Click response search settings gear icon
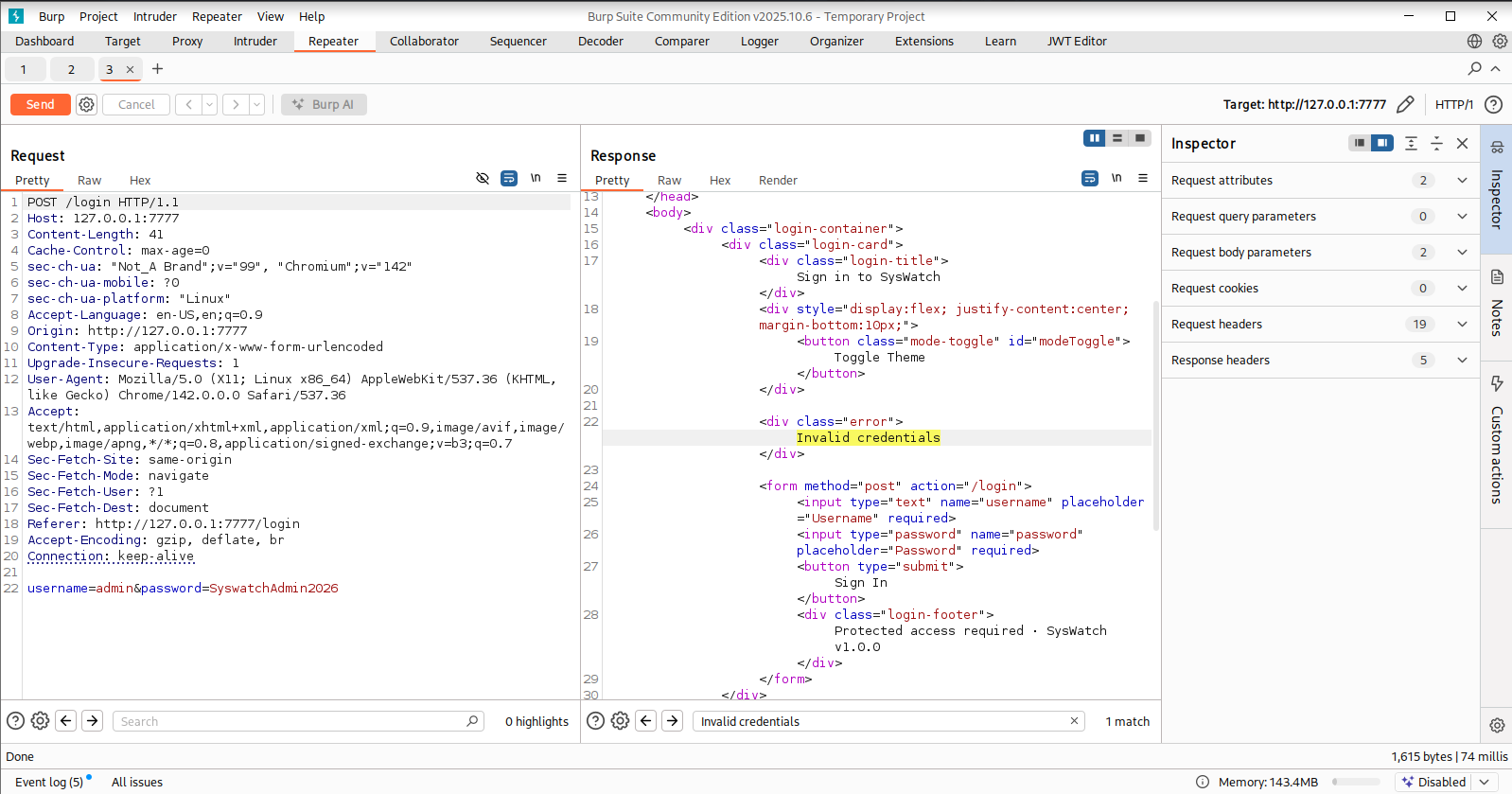Viewport: 1512px width, 794px height. point(620,721)
